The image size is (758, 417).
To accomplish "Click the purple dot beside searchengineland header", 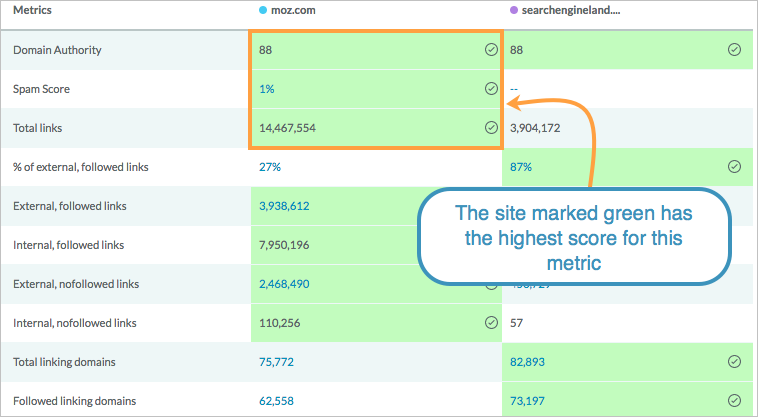I will [x=514, y=10].
